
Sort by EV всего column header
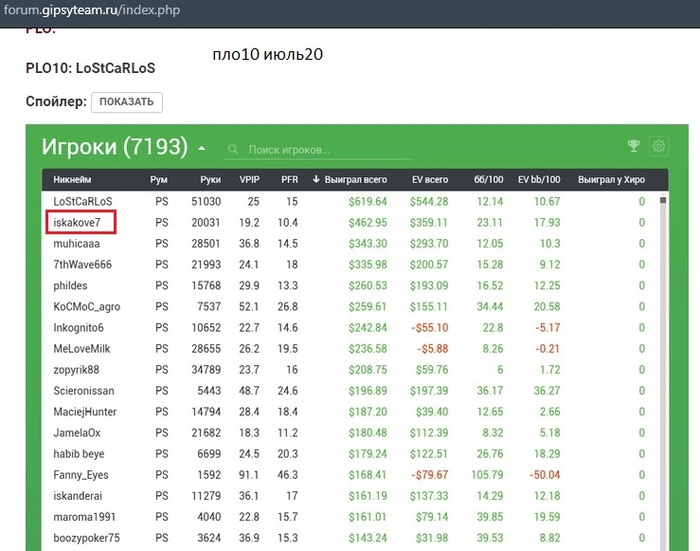pos(430,179)
